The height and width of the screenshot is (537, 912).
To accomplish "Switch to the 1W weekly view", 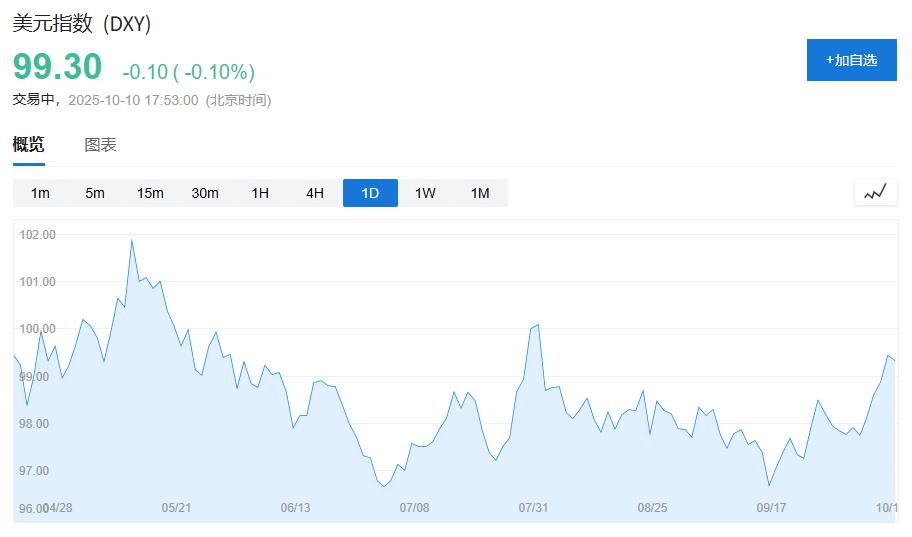I will tap(425, 193).
